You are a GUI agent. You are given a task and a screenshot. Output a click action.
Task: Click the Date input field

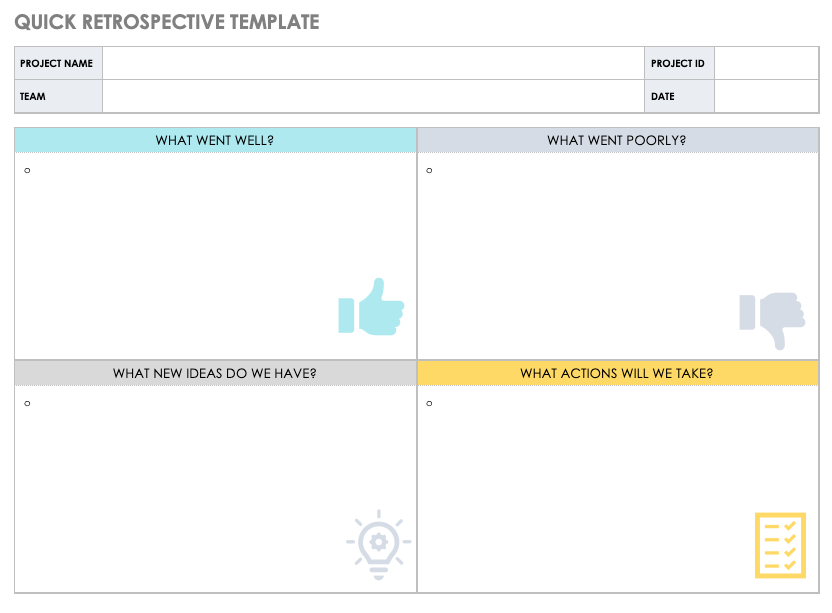click(766, 97)
